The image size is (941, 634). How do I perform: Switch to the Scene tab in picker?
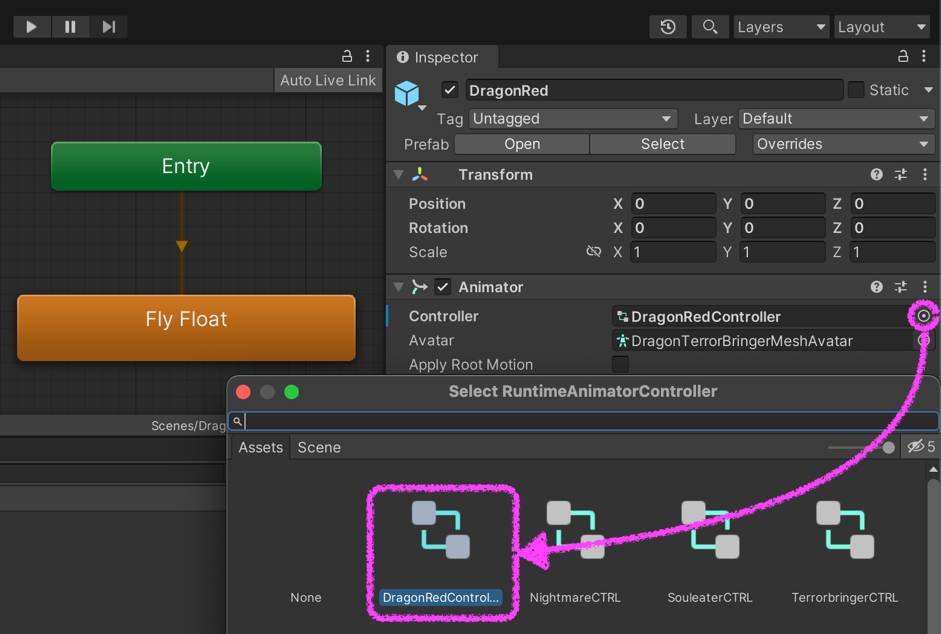319,447
